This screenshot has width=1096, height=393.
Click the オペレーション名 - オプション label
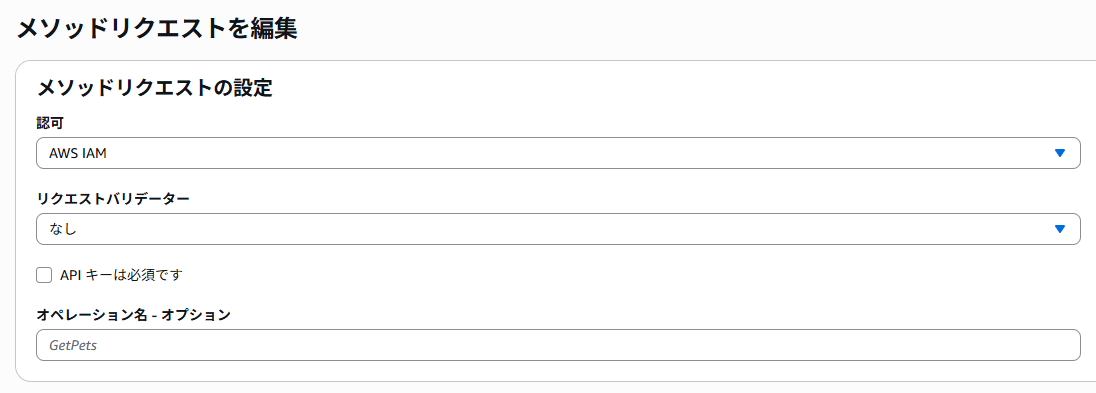[134, 315]
